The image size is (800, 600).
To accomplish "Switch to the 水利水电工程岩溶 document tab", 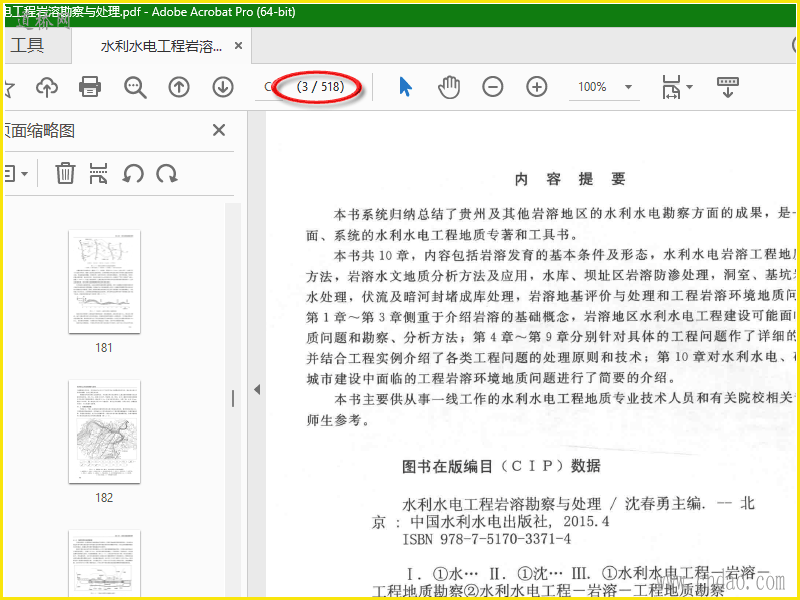I will [x=161, y=46].
